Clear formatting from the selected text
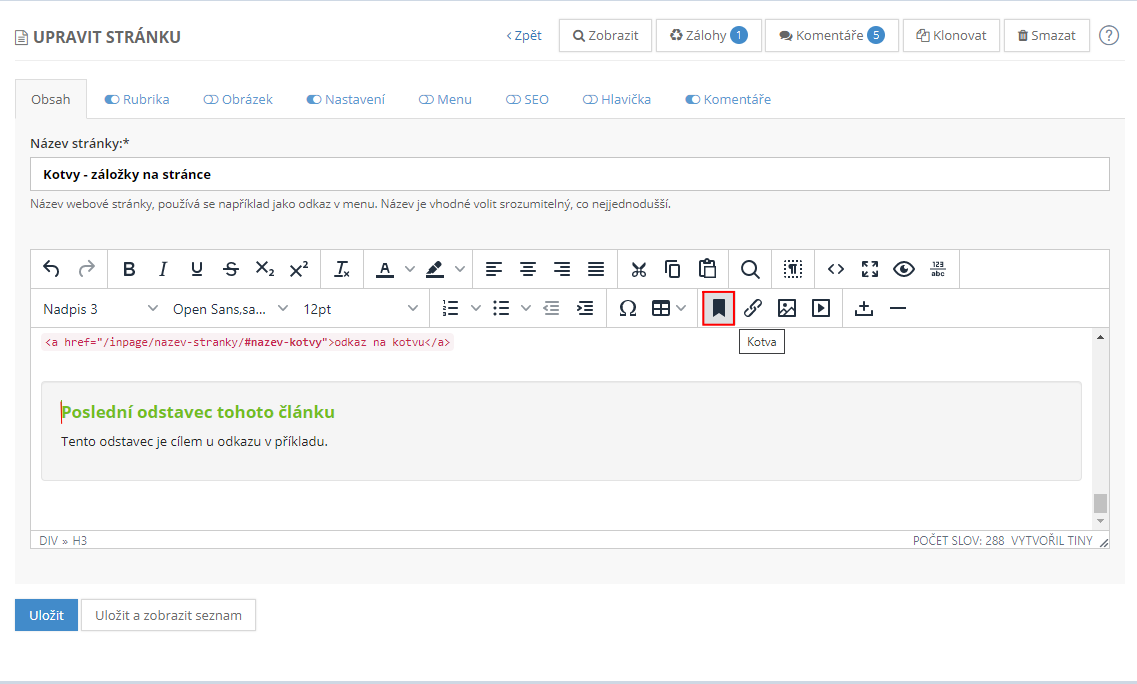 click(x=342, y=269)
